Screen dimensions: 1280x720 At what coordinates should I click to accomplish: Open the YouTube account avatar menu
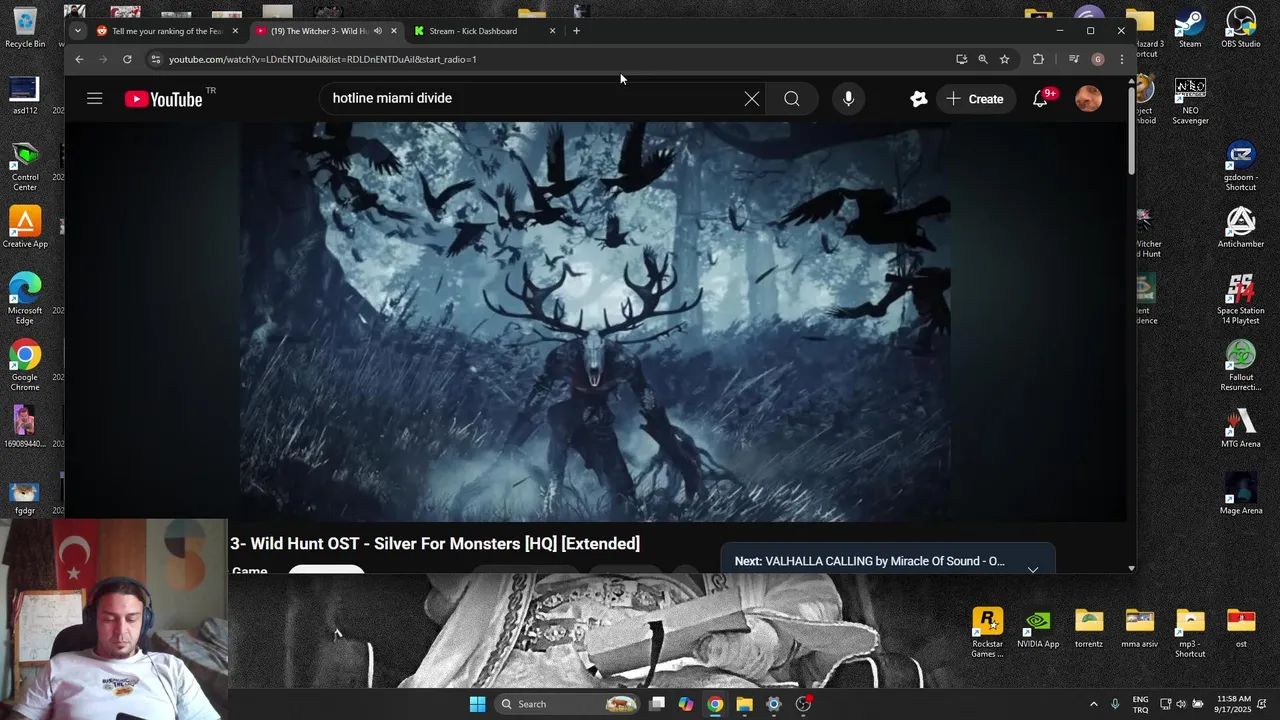1088,98
